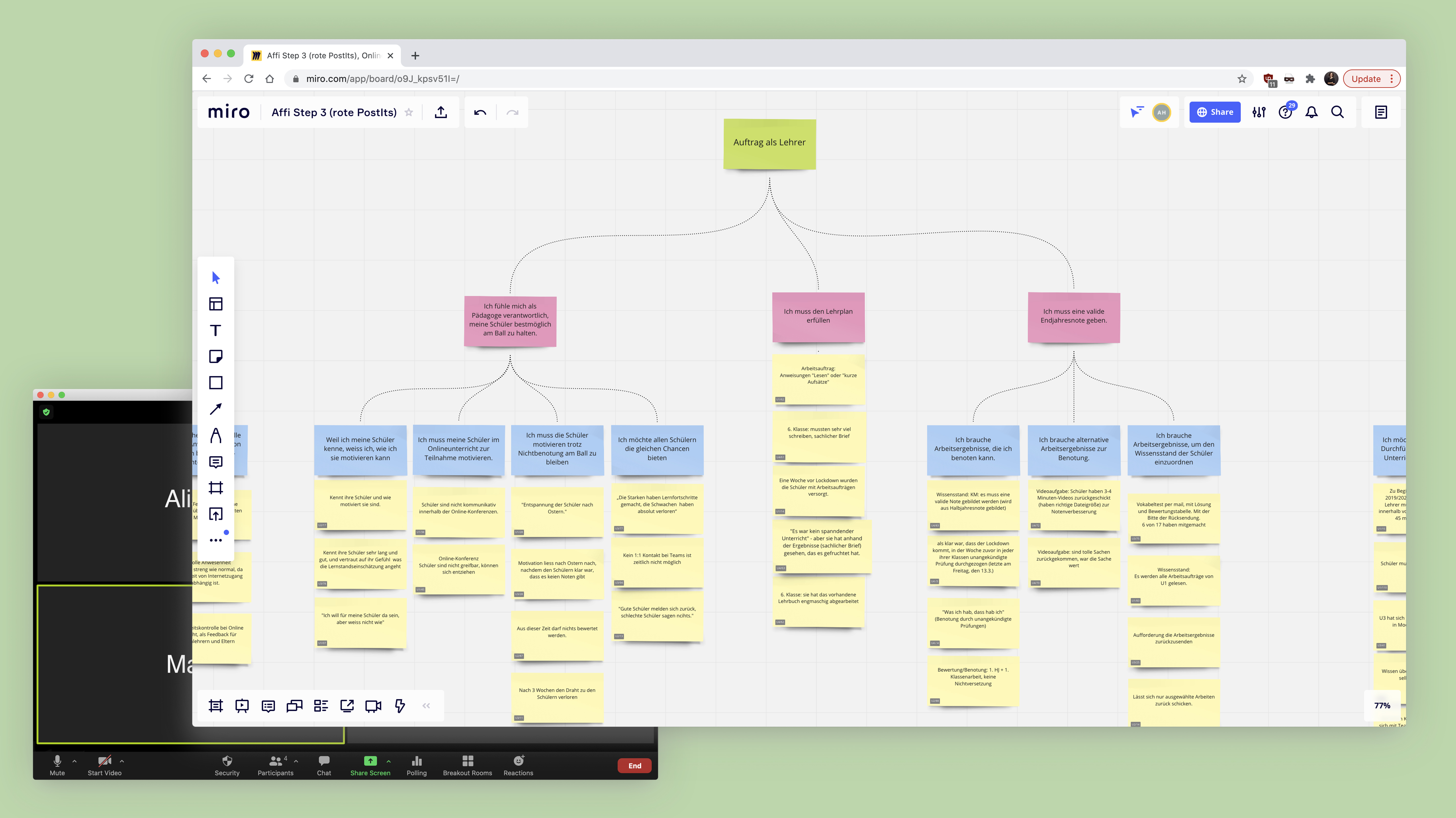Open browser extensions puzzle icon
The image size is (1456, 818).
pos(1310,78)
